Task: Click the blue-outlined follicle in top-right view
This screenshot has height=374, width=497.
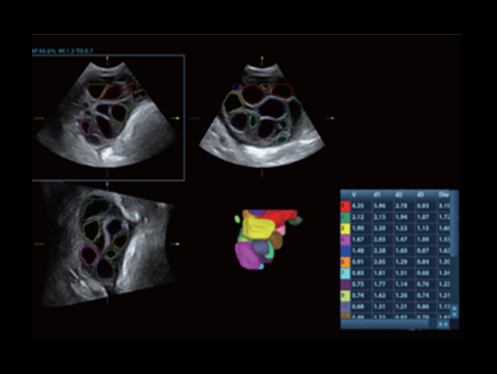Action: pyautogui.click(x=272, y=108)
